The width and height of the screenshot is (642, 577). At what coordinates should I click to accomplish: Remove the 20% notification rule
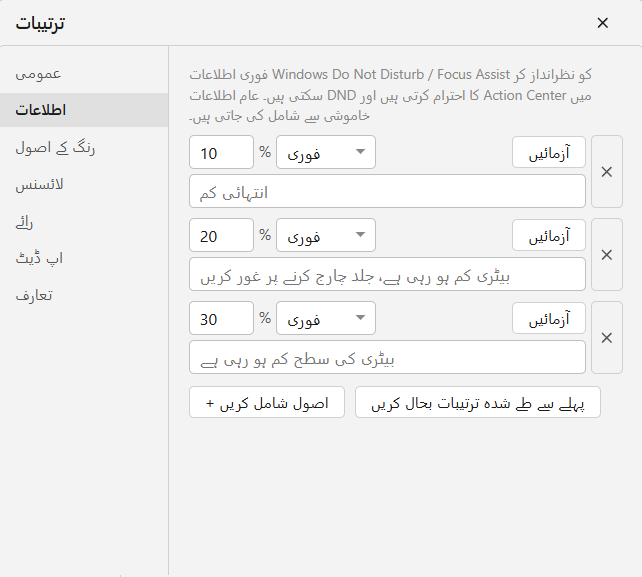point(607,255)
